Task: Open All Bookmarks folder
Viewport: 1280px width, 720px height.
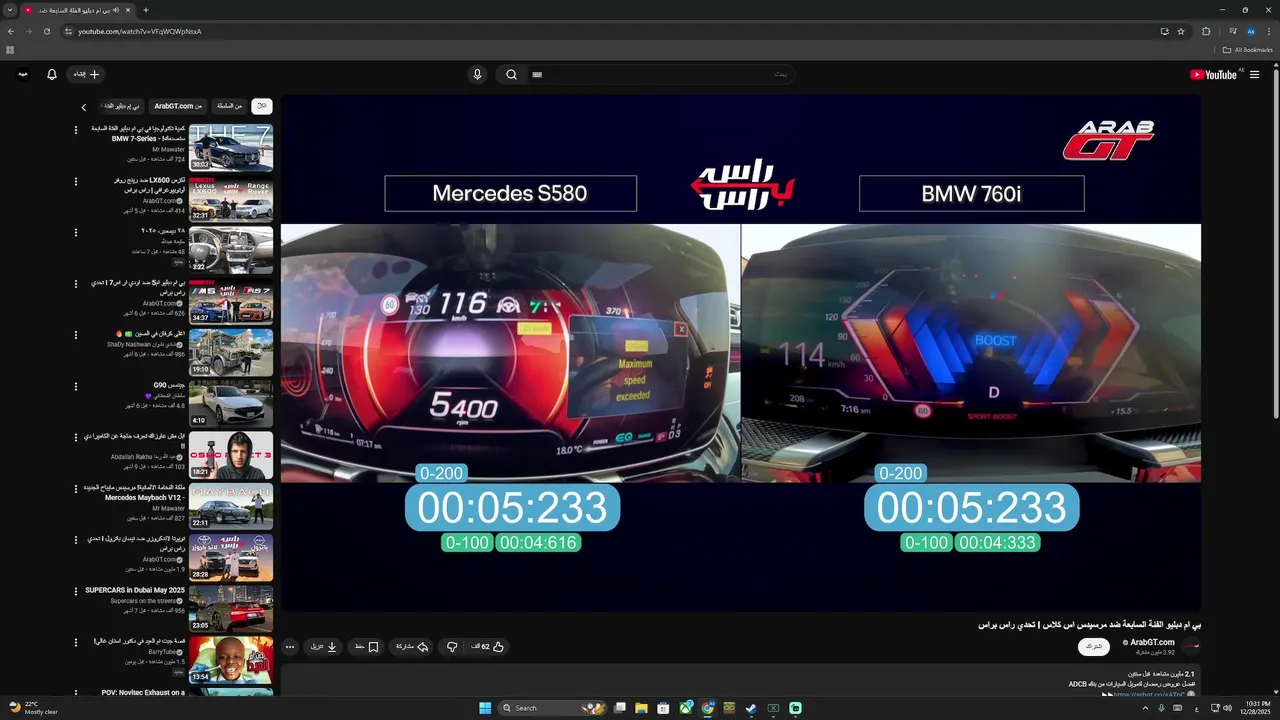Action: point(1247,50)
